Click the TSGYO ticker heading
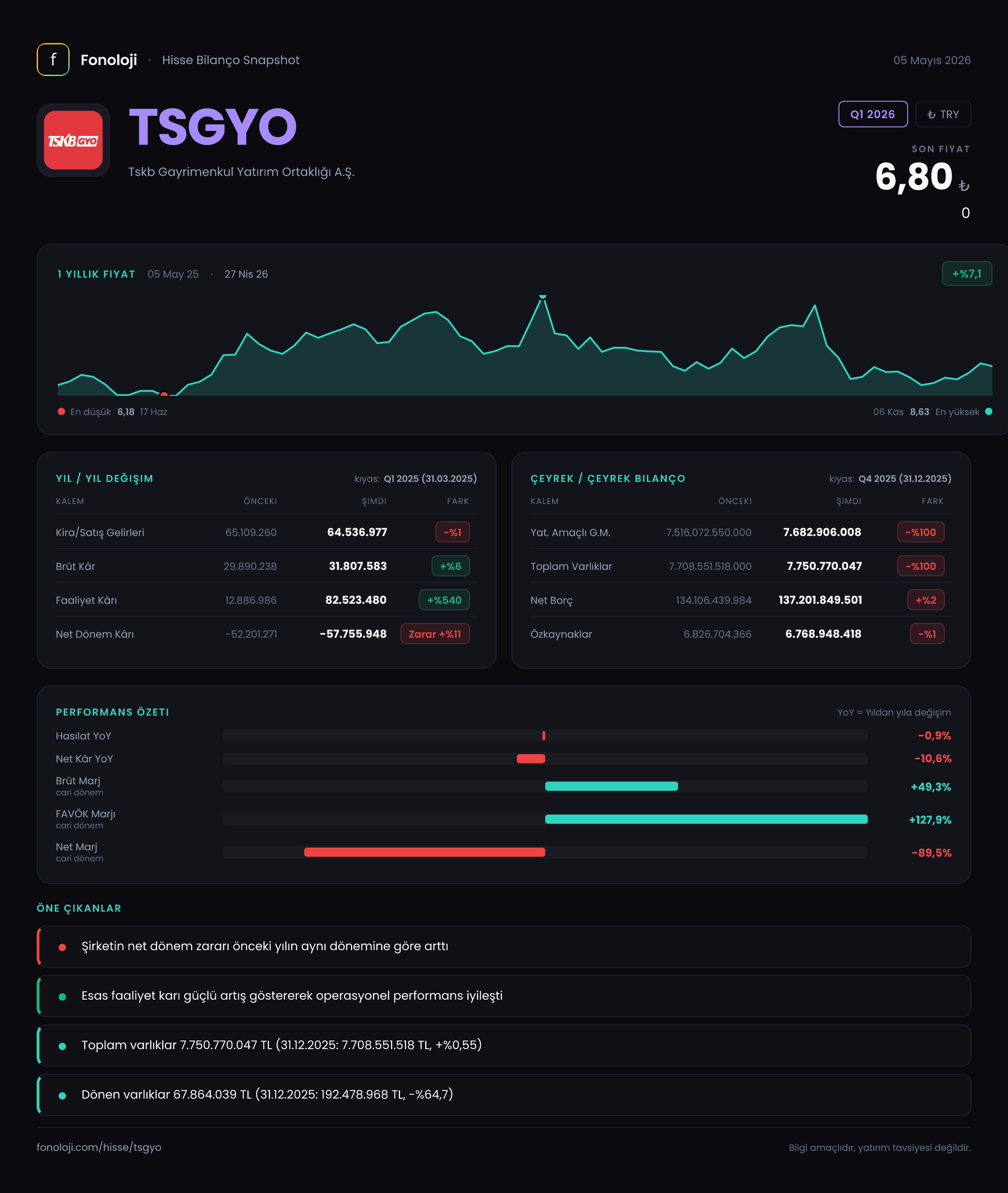This screenshot has height=1193, width=1008. [x=213, y=127]
